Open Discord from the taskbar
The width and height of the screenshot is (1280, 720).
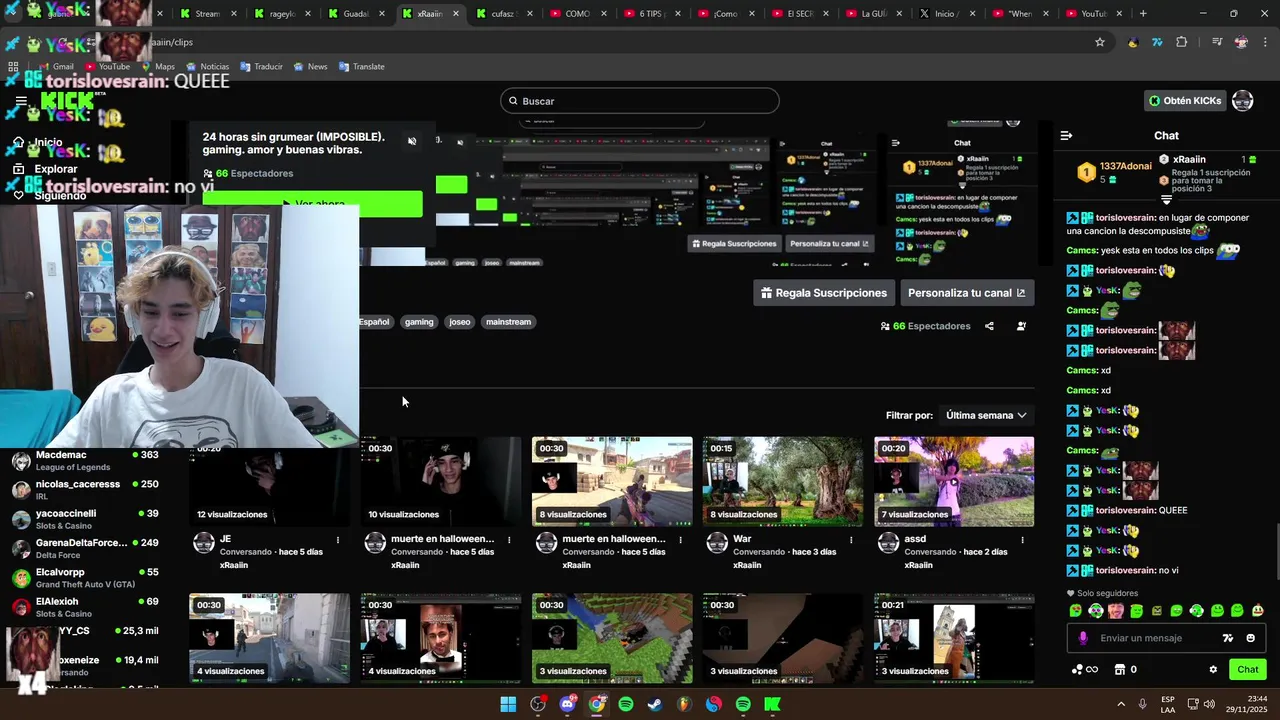click(567, 704)
